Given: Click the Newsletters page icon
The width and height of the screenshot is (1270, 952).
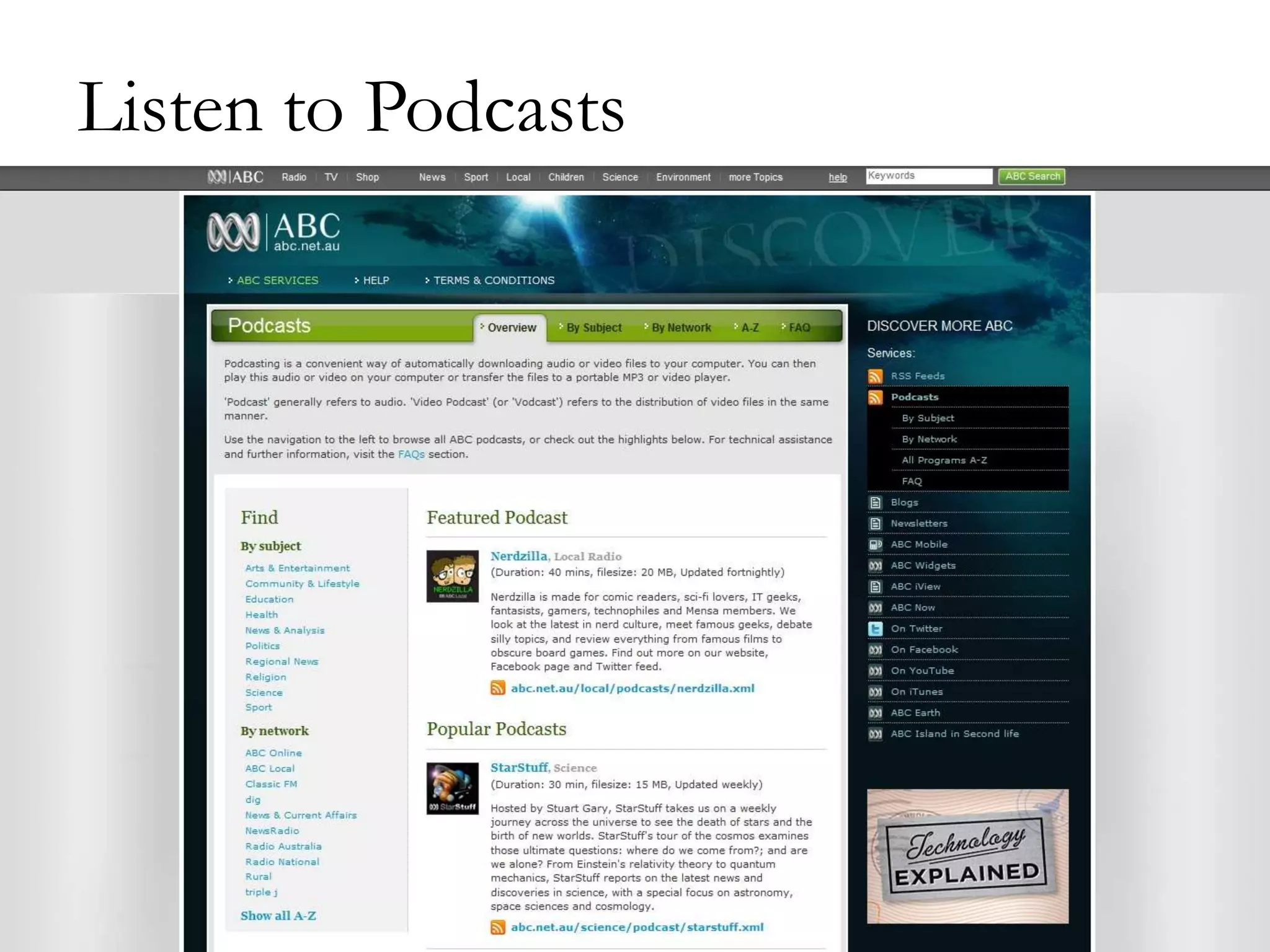Looking at the screenshot, I should [875, 524].
